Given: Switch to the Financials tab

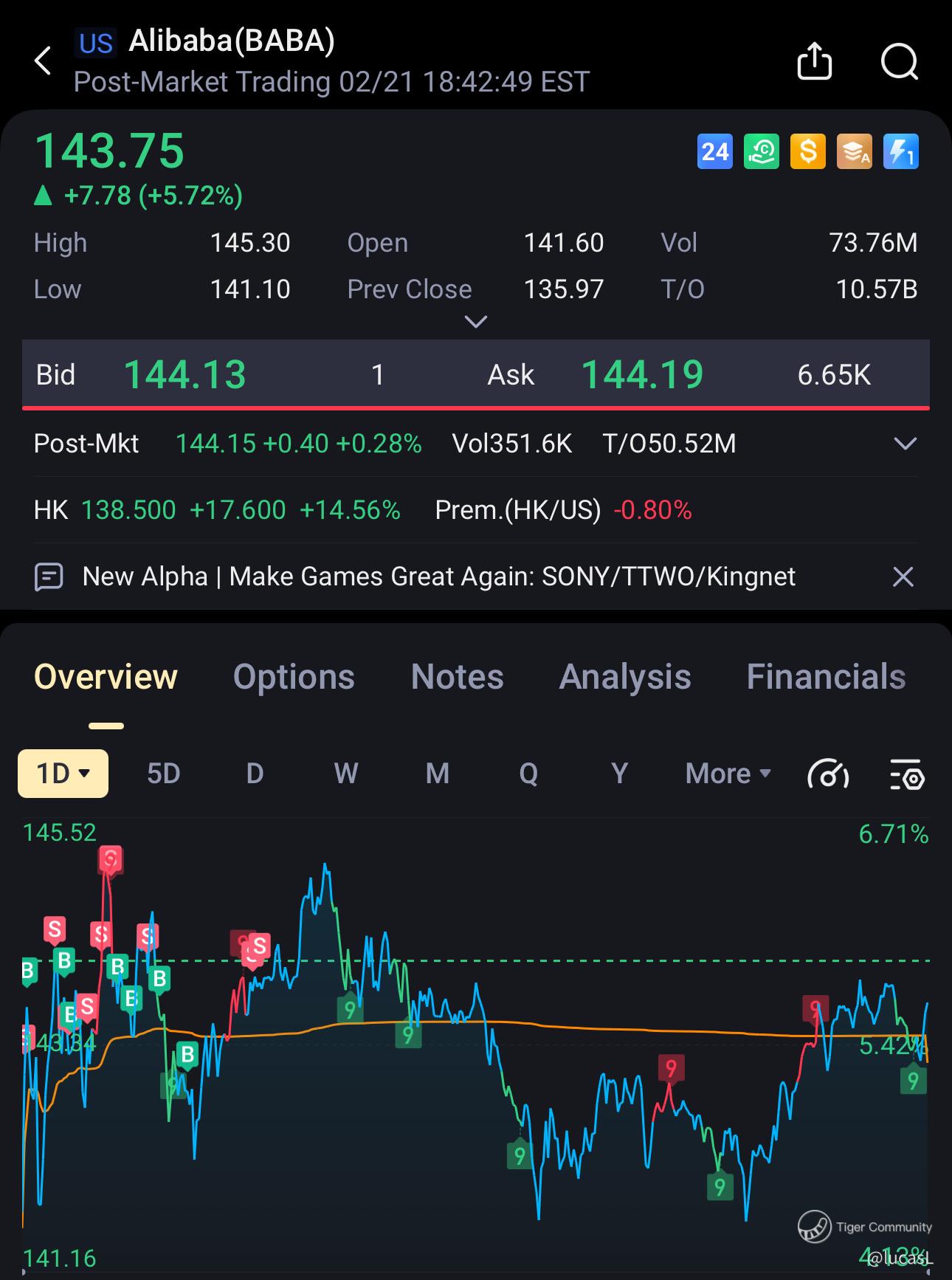Looking at the screenshot, I should (826, 677).
